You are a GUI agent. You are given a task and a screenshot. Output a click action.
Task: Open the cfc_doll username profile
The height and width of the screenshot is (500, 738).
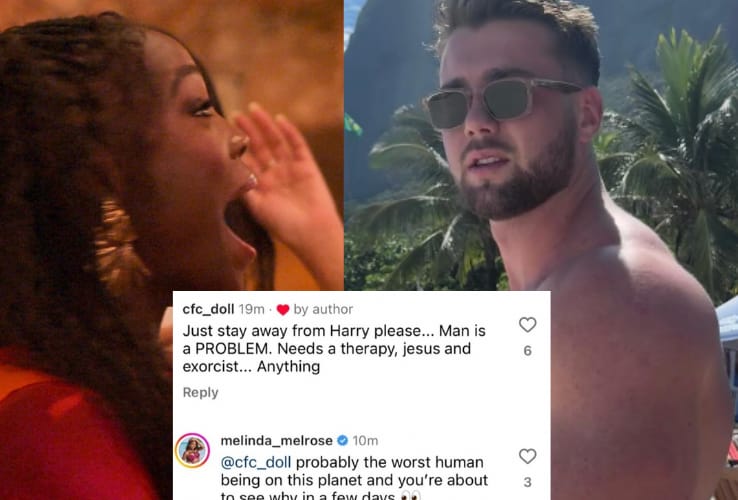coord(208,309)
